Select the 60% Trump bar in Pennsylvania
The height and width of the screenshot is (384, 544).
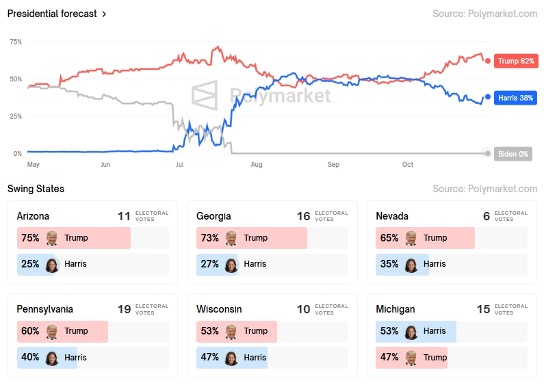pos(62,332)
